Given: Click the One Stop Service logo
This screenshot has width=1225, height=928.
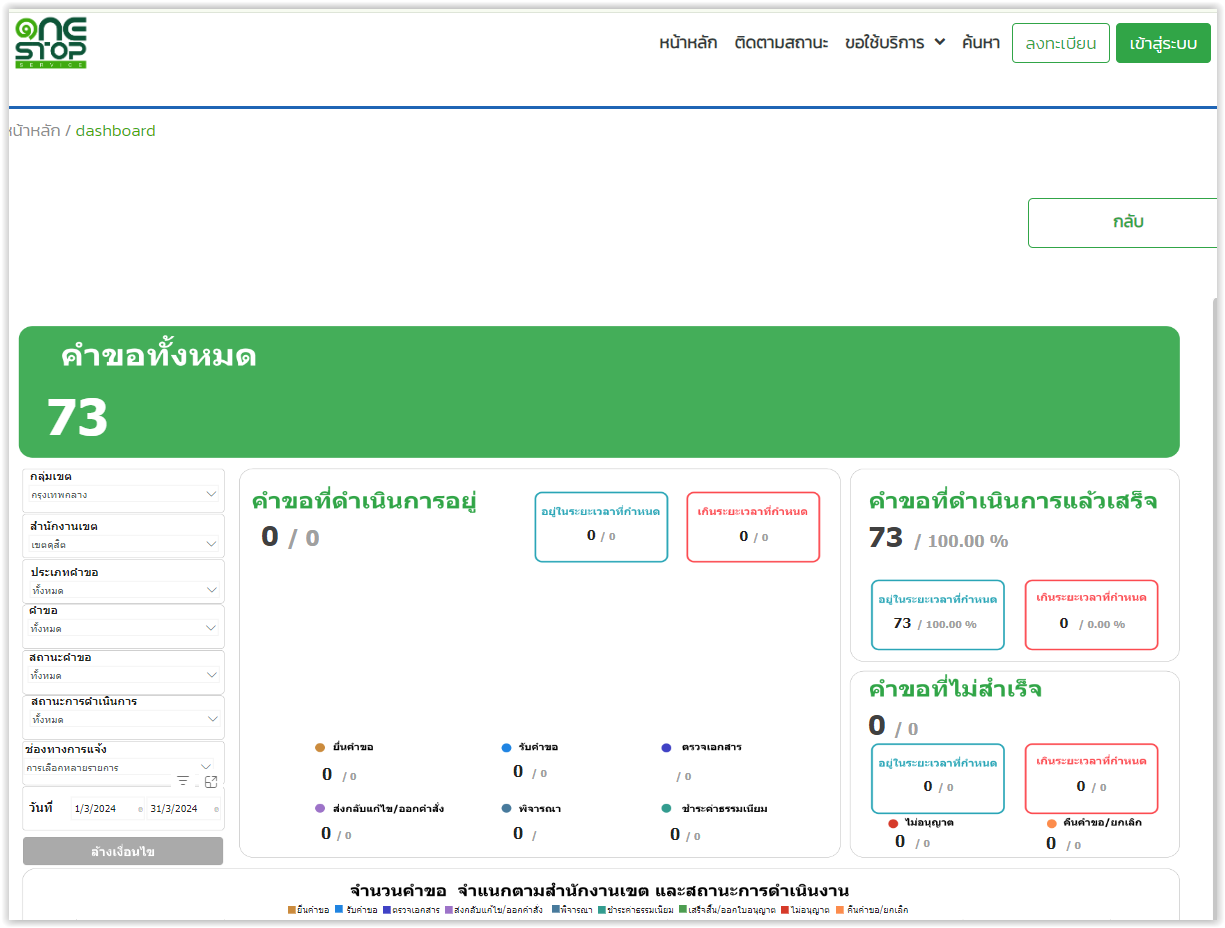Looking at the screenshot, I should 51,43.
